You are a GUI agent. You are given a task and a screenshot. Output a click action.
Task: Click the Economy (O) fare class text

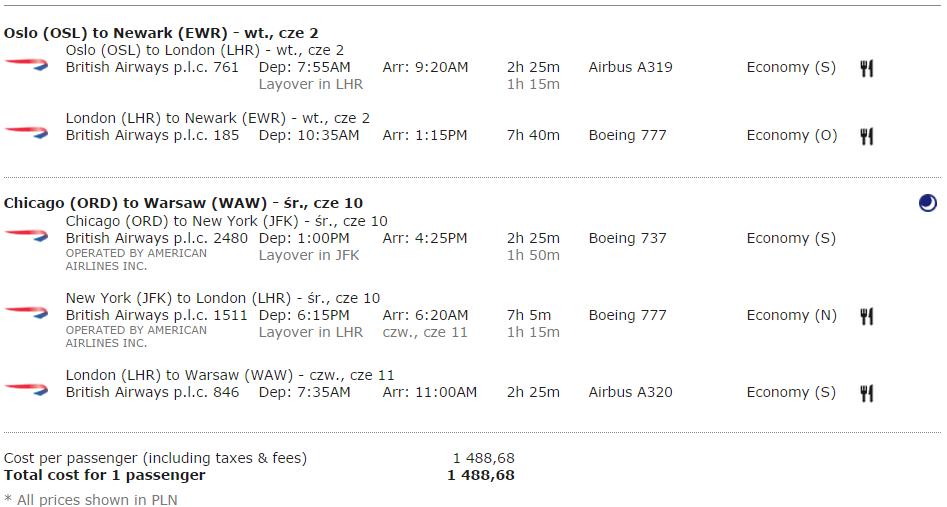[792, 135]
